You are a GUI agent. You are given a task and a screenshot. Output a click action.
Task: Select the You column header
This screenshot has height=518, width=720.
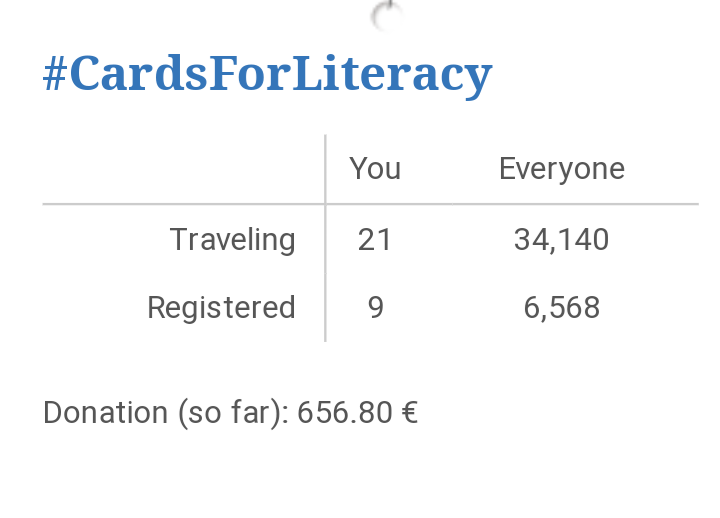(x=375, y=169)
